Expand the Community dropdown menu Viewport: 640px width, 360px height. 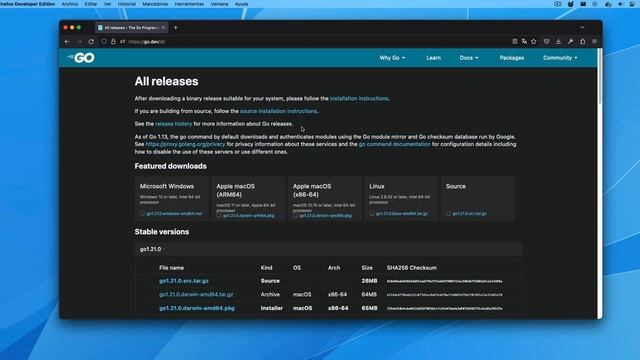tap(560, 58)
